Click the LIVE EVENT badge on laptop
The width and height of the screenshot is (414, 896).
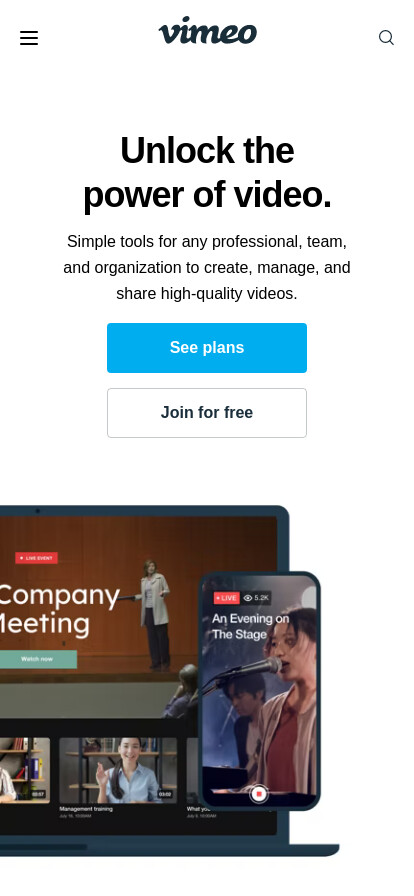pos(37,558)
